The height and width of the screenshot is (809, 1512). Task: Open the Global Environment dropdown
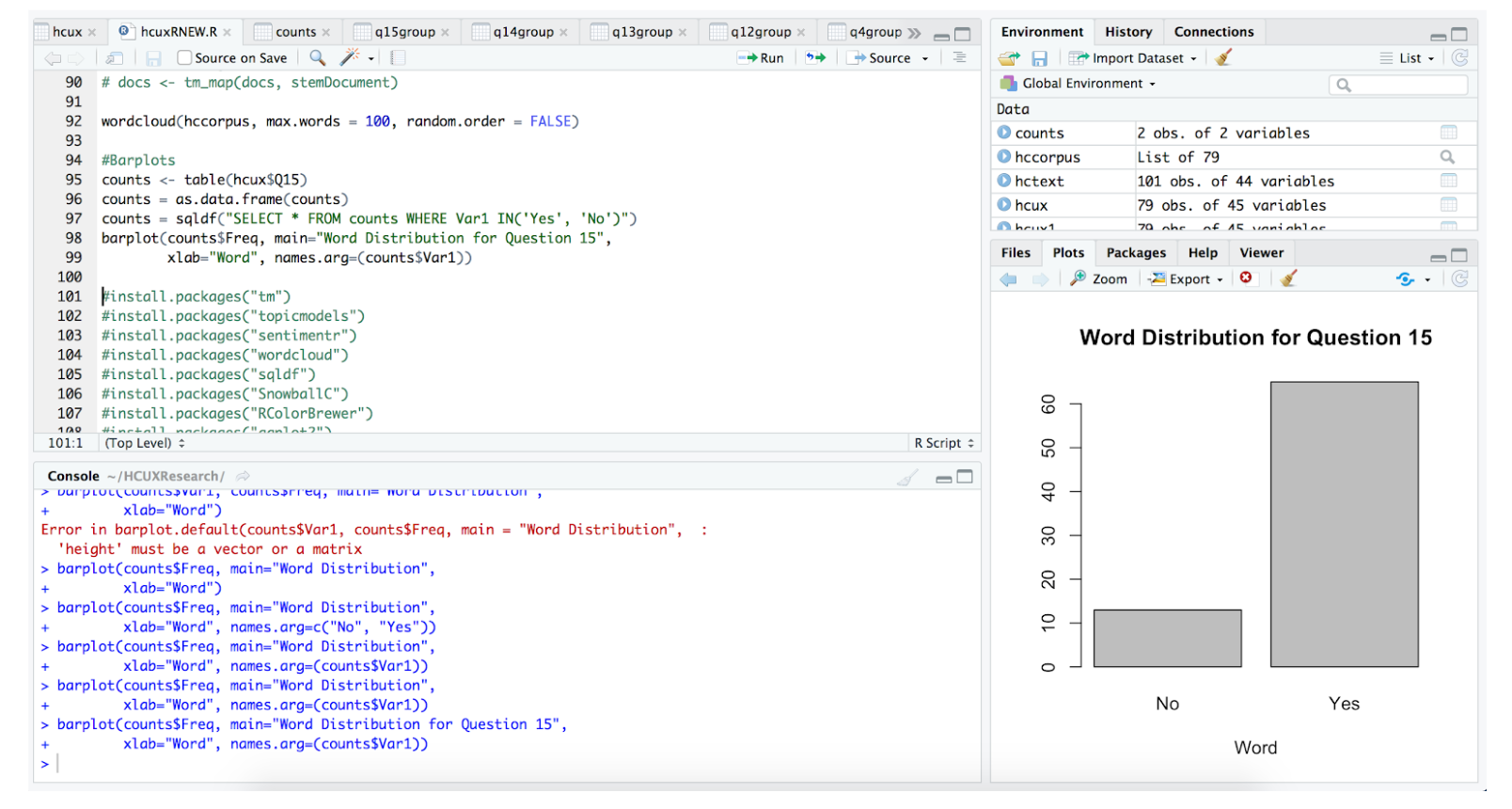click(x=1079, y=83)
